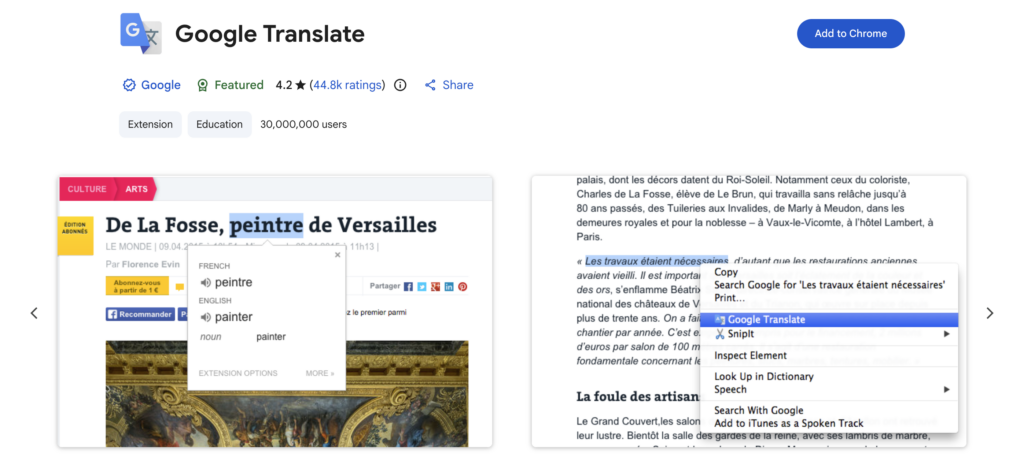The image size is (1024, 468).
Task: Click the La foule des artisans heading
Action: [x=637, y=396]
